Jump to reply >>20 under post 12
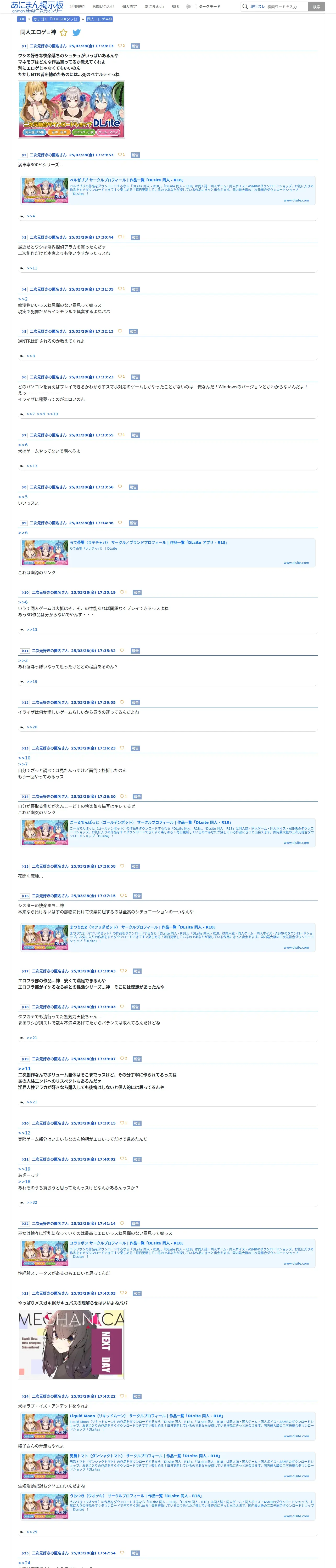This screenshot has width=336, height=1568. pos(32,727)
